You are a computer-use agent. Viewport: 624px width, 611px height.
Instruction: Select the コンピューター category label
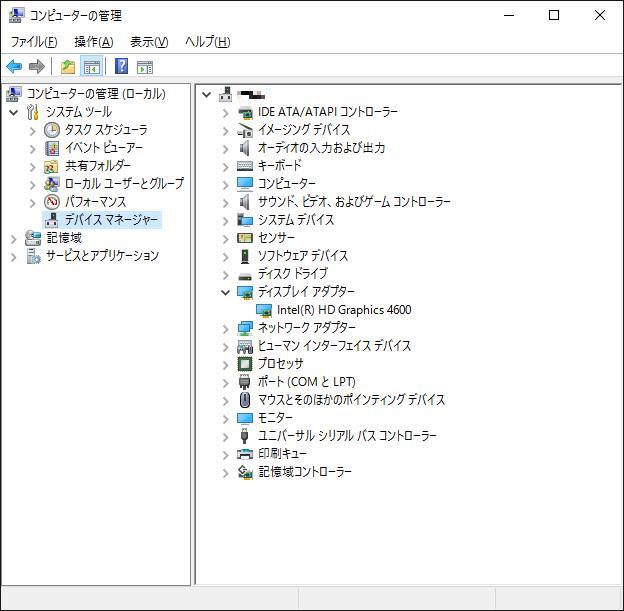pyautogui.click(x=287, y=183)
